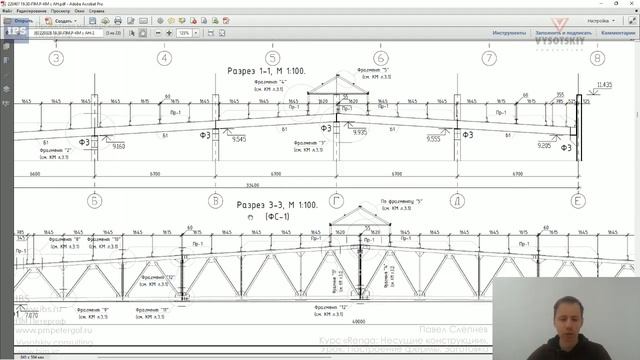This screenshot has height=360, width=640.
Task: Open the bottom sidebar panel icon
Action: [x=6, y=103]
